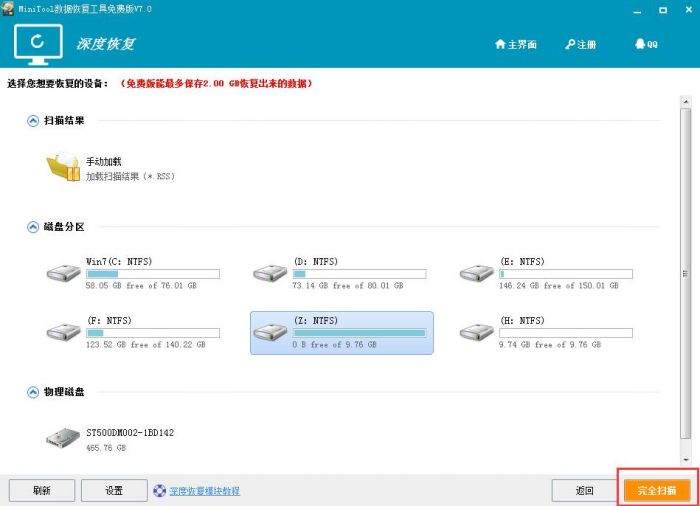Click (E: NTFS) partition label
700x506 pixels.
coord(522,261)
